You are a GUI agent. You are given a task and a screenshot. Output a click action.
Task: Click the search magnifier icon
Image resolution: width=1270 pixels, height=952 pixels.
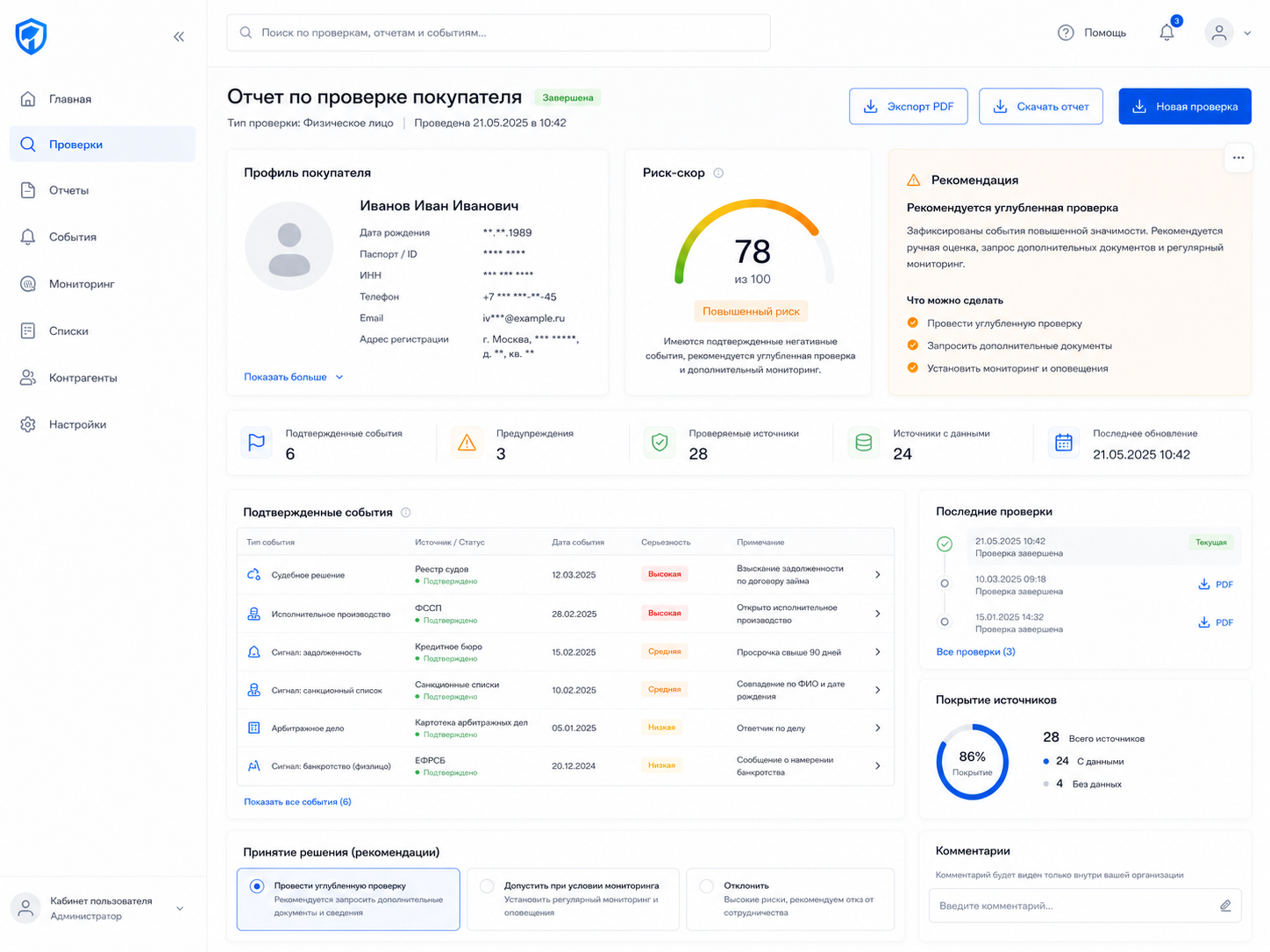[x=246, y=32]
